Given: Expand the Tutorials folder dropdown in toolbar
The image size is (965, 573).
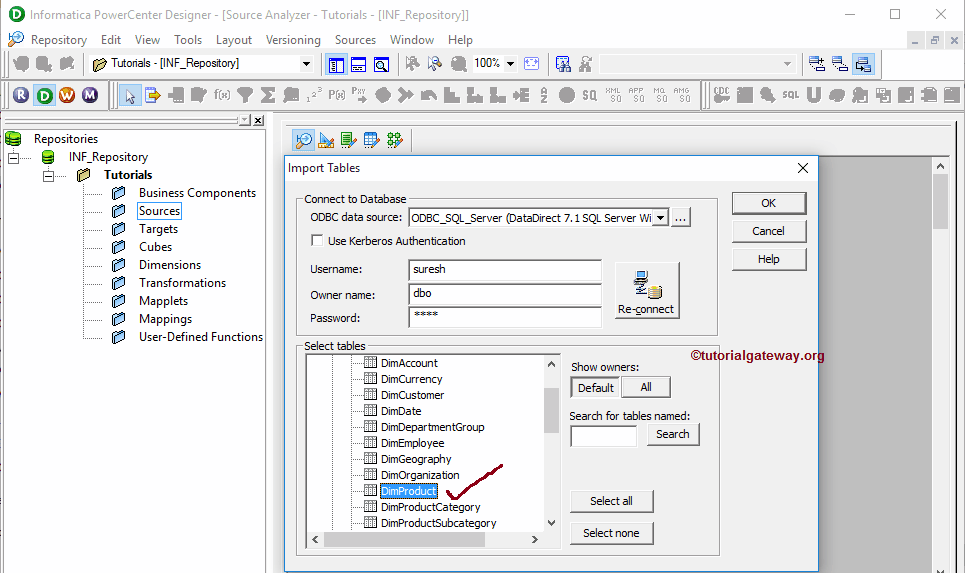Looking at the screenshot, I should [x=306, y=64].
